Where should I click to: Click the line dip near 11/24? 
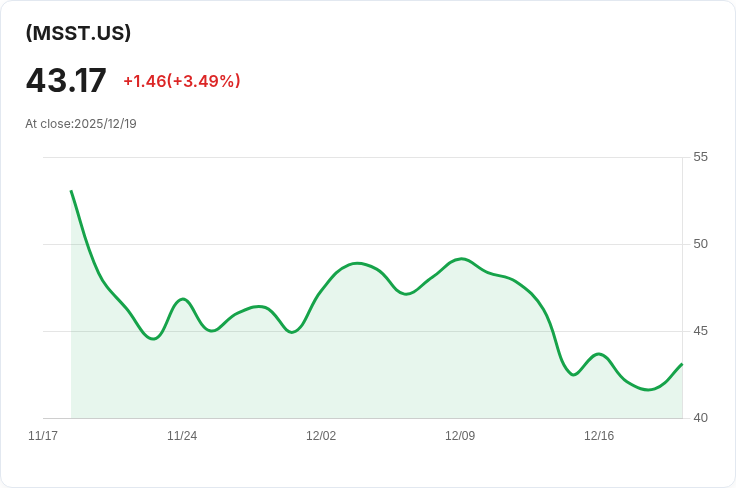click(153, 339)
